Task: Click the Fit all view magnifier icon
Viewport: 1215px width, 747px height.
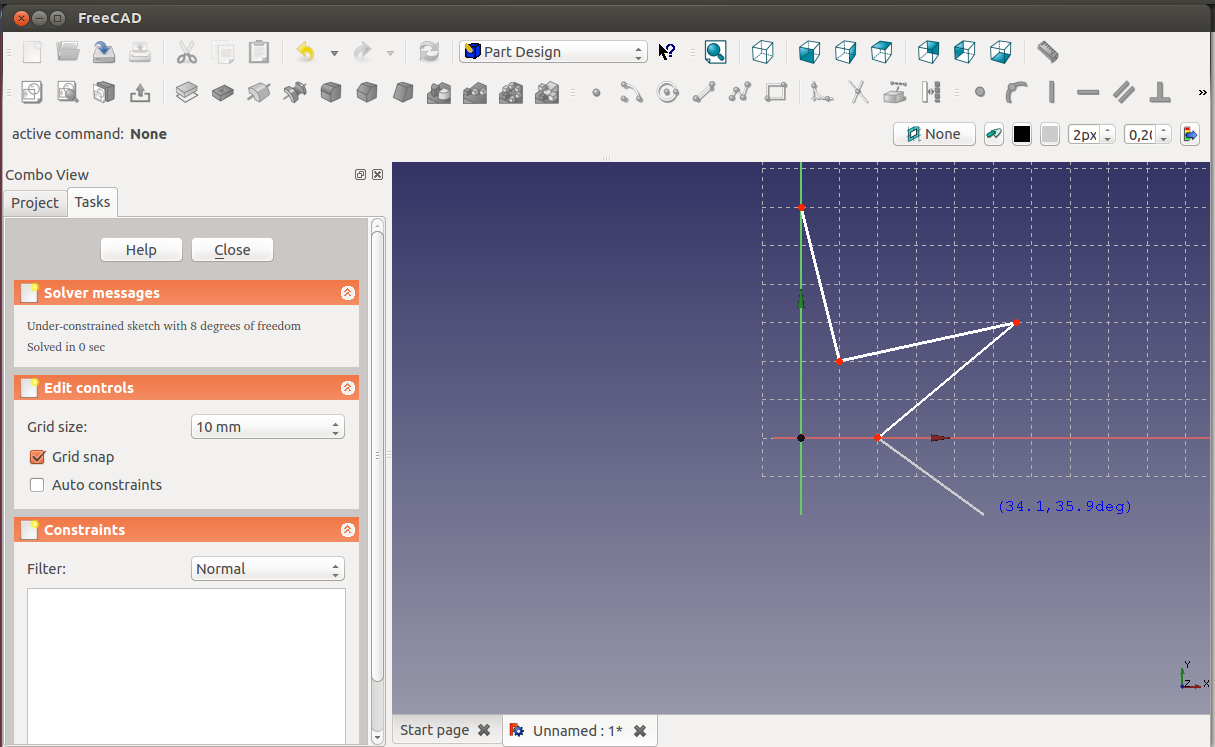Action: tap(715, 52)
